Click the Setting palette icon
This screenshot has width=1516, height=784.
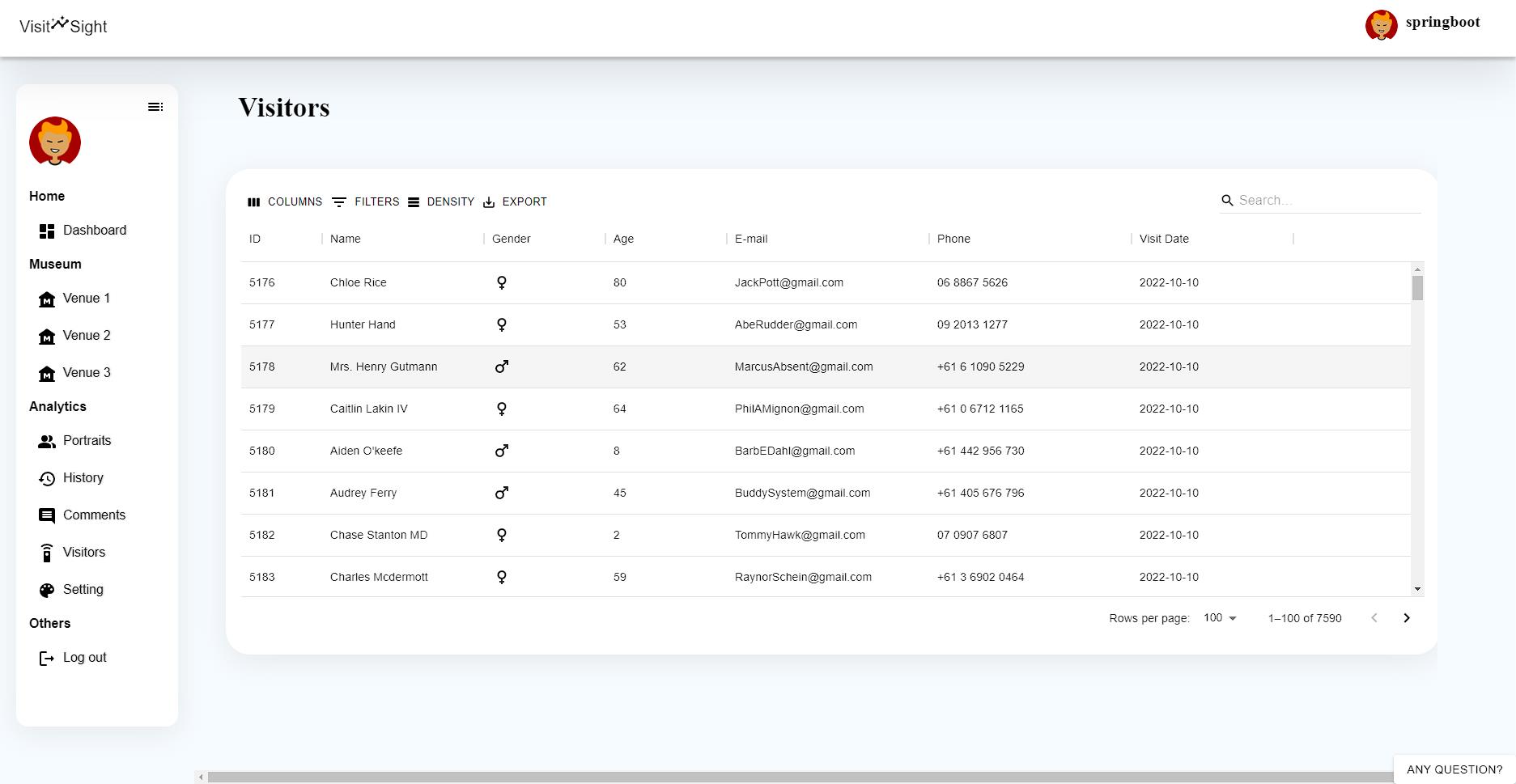click(x=46, y=589)
